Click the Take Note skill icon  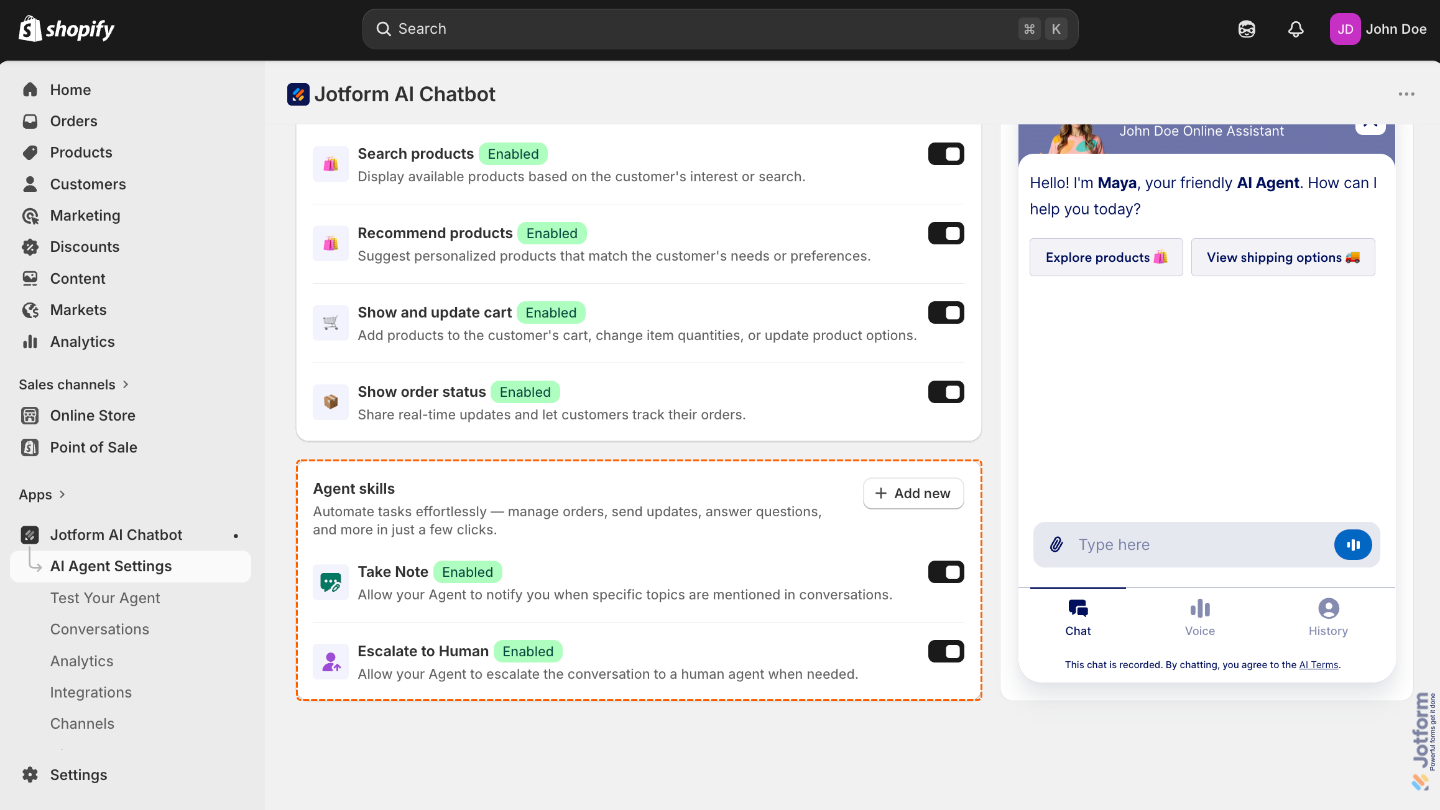(x=331, y=581)
